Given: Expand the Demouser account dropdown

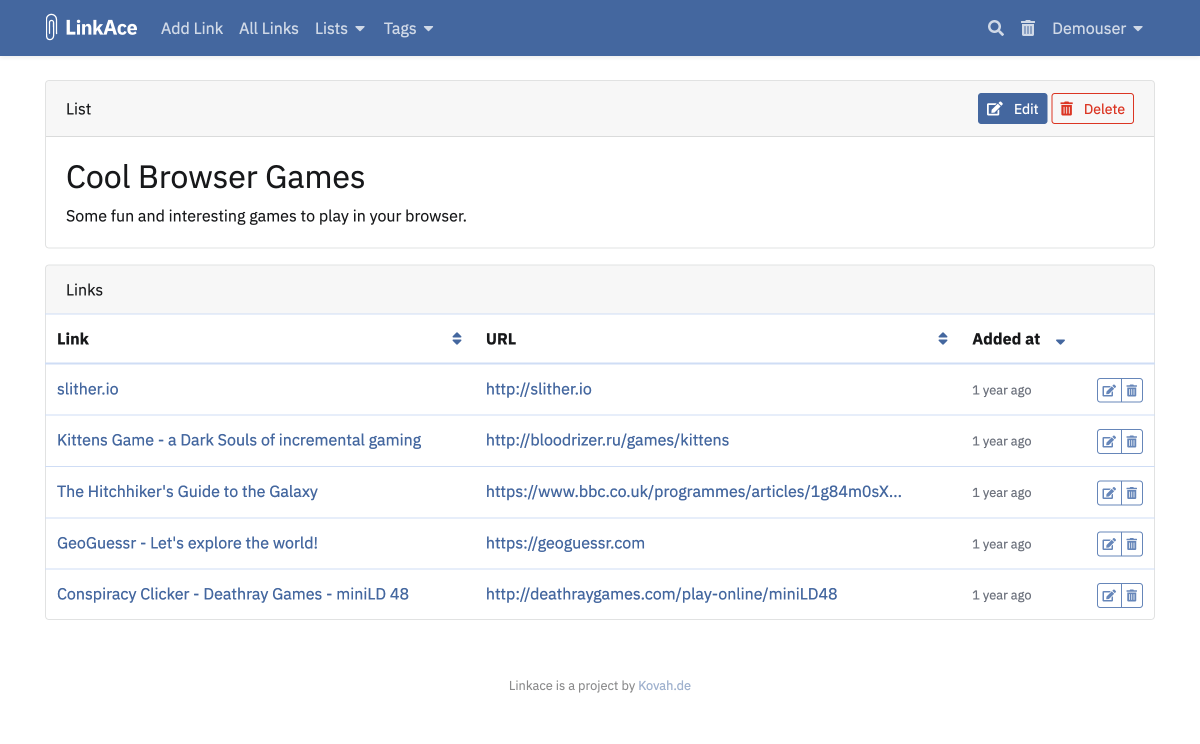Looking at the screenshot, I should (x=1097, y=28).
